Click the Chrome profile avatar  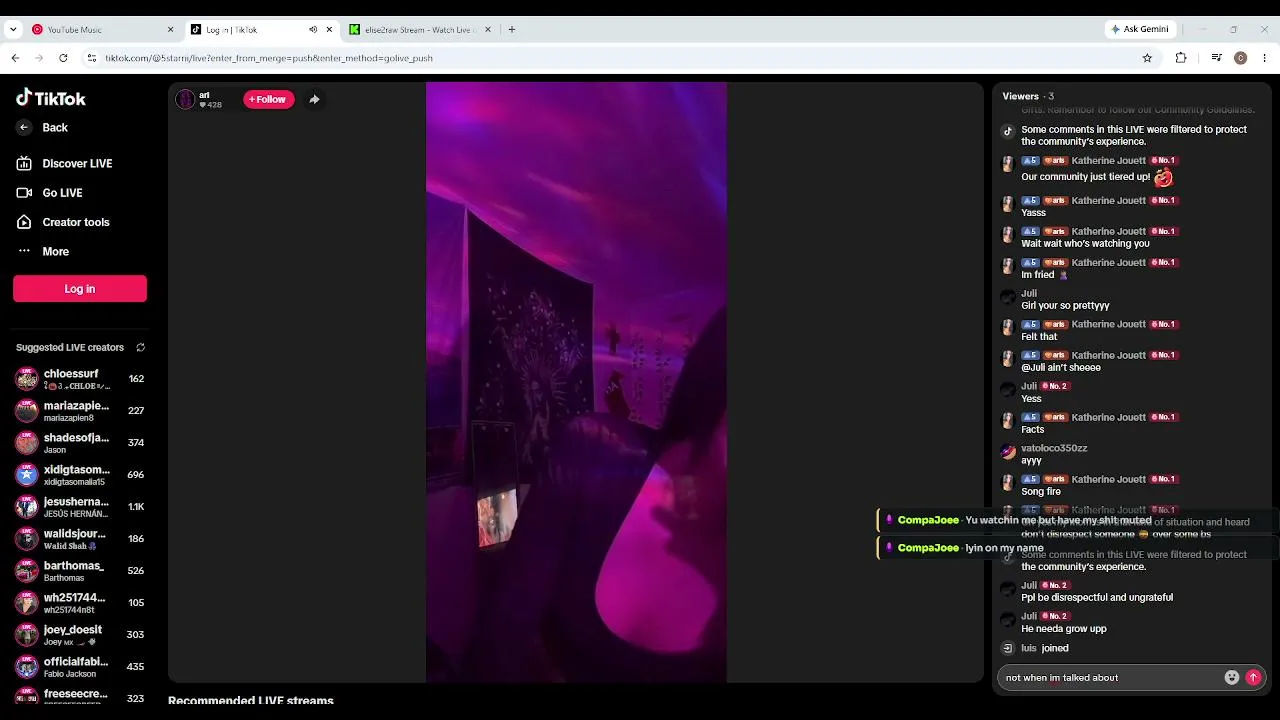tap(1241, 58)
